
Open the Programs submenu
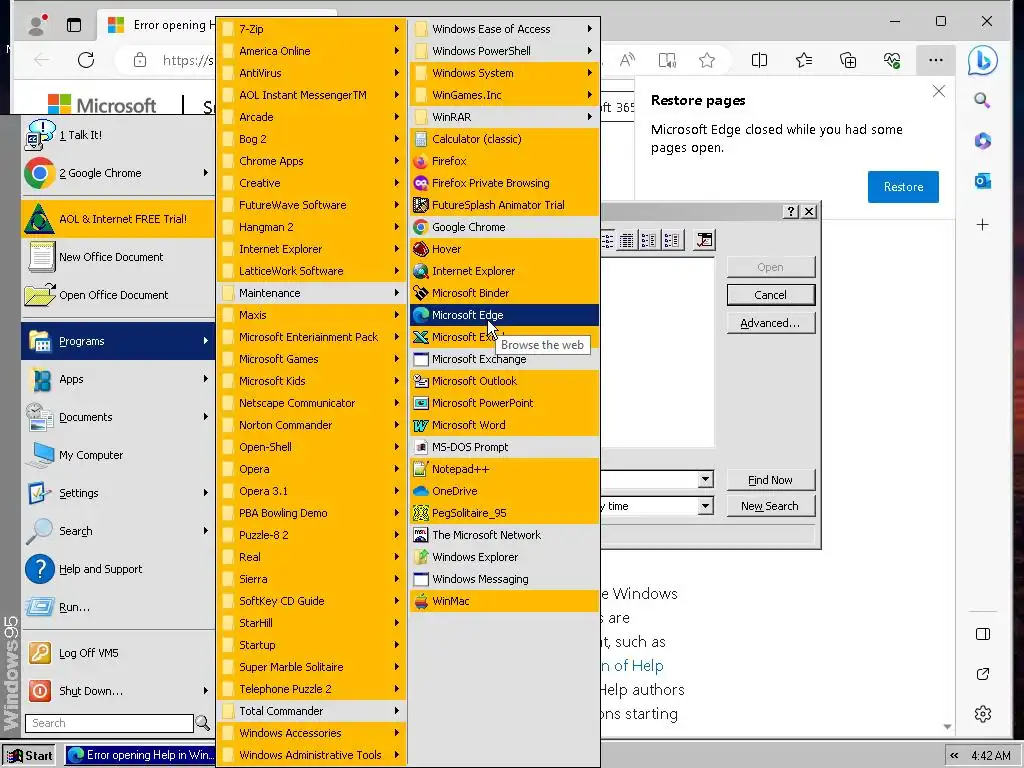(118, 341)
